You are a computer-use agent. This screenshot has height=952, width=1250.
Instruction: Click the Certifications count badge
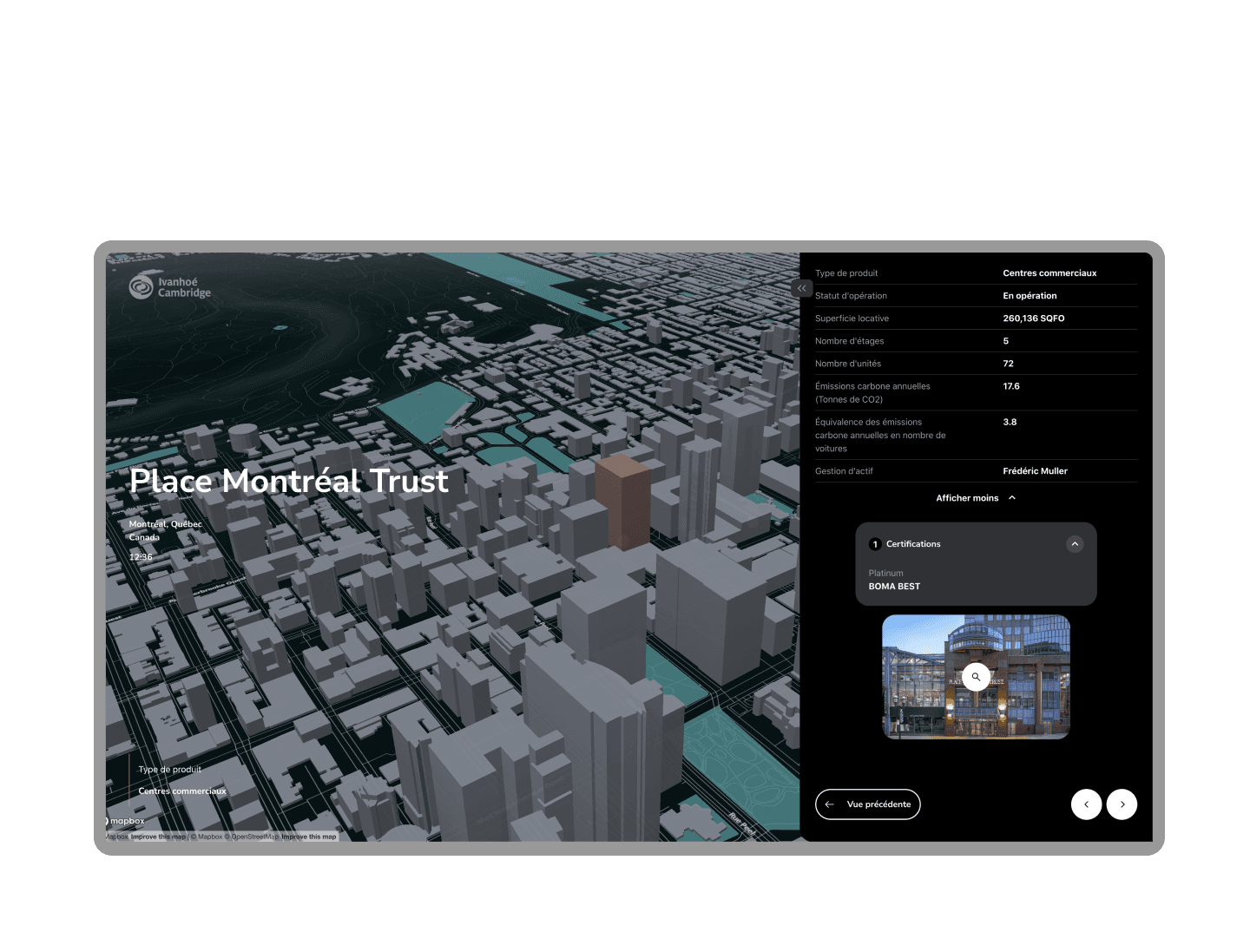pos(875,544)
